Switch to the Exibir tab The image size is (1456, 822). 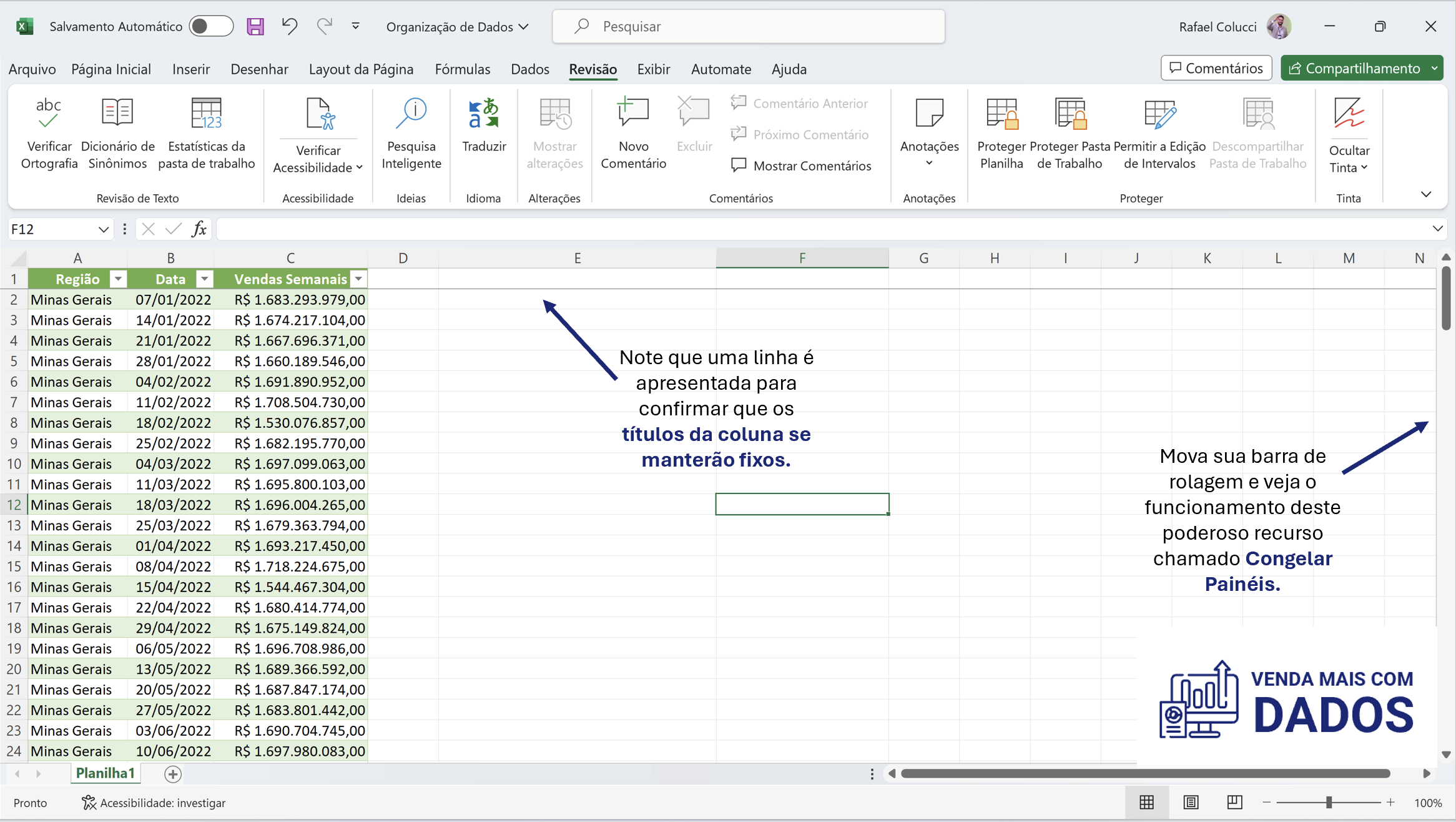tap(654, 69)
